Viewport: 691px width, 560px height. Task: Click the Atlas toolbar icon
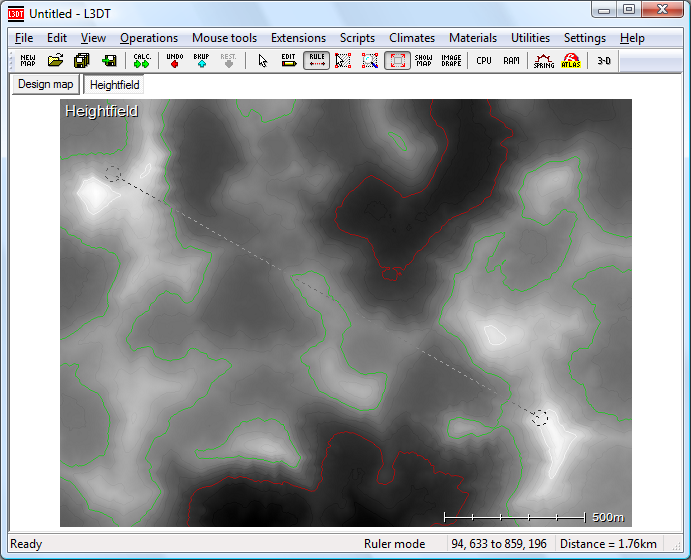[571, 60]
